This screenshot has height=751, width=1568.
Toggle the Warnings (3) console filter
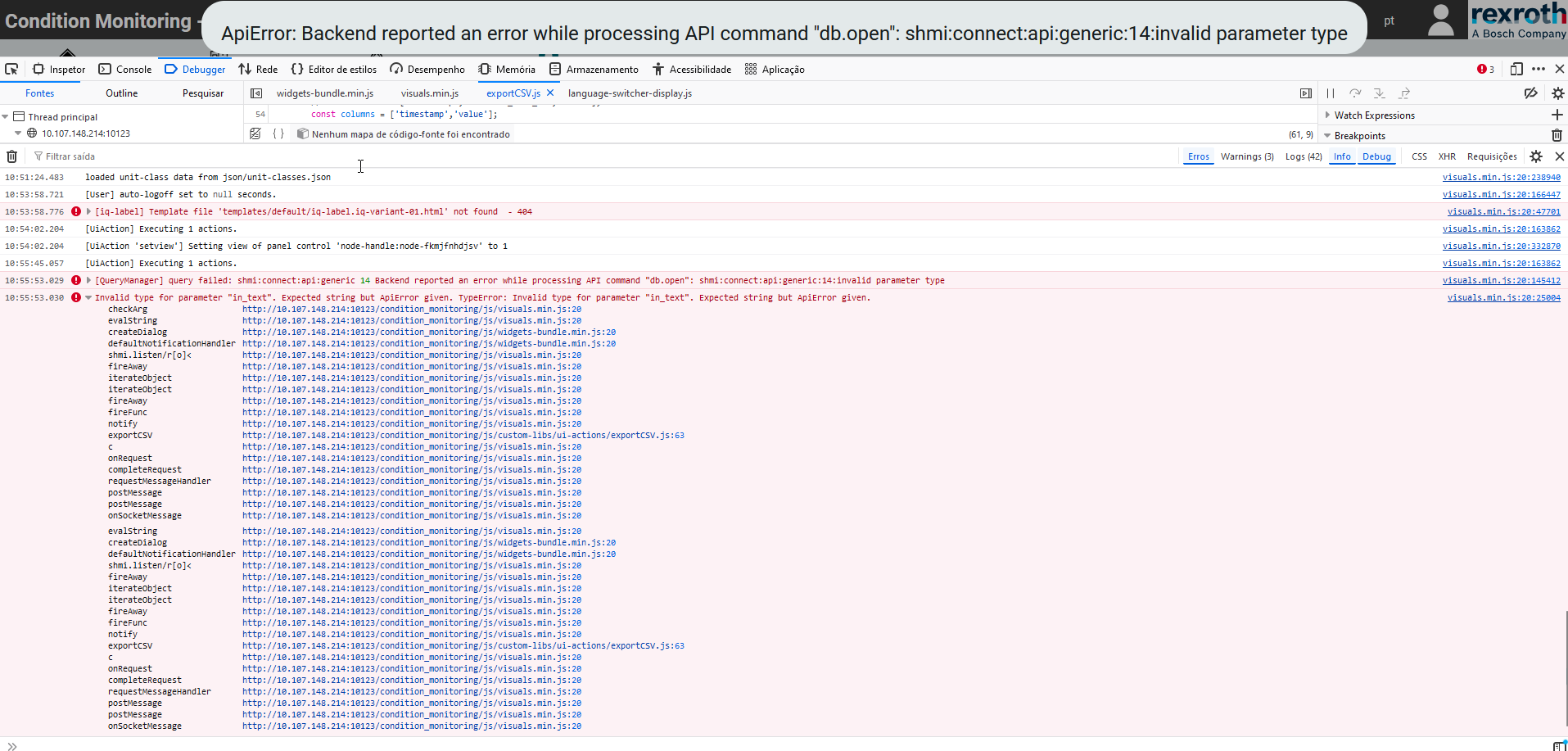(x=1246, y=156)
